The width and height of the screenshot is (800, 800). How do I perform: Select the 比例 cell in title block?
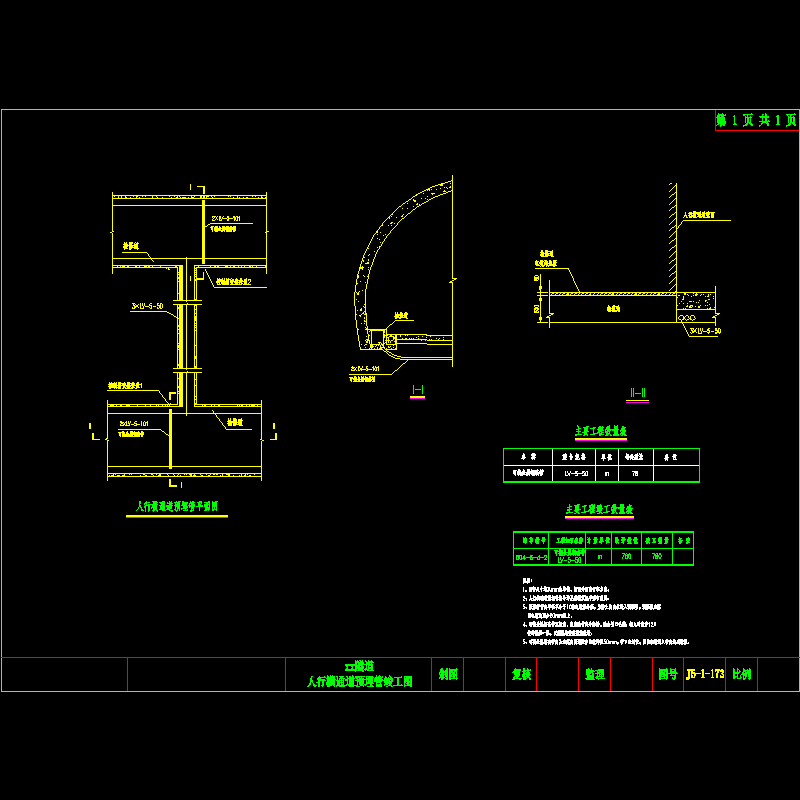[x=742, y=674]
